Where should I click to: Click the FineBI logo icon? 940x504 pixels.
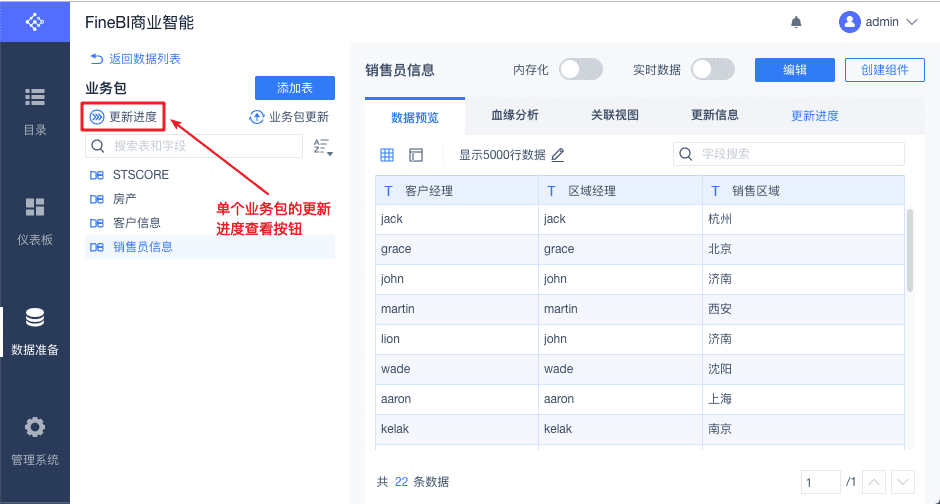35,21
